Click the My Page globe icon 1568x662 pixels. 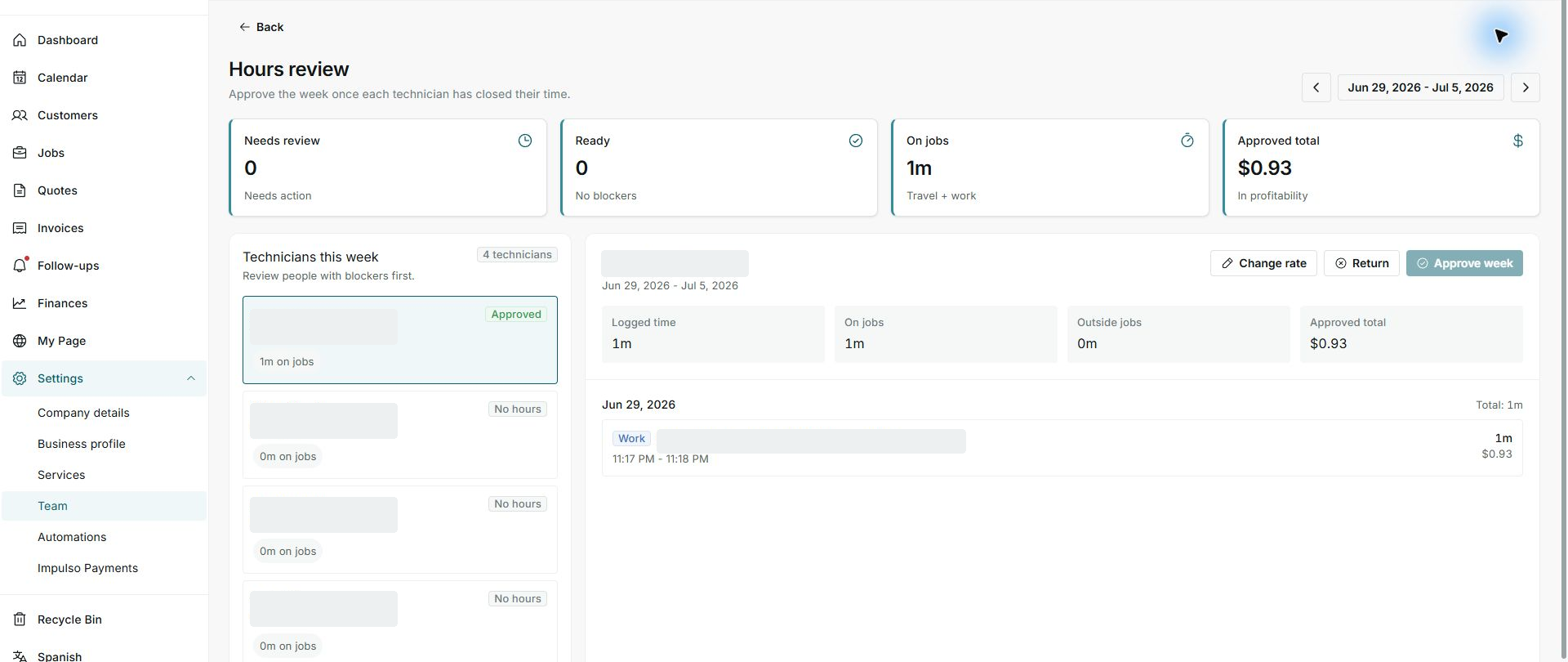coord(20,341)
